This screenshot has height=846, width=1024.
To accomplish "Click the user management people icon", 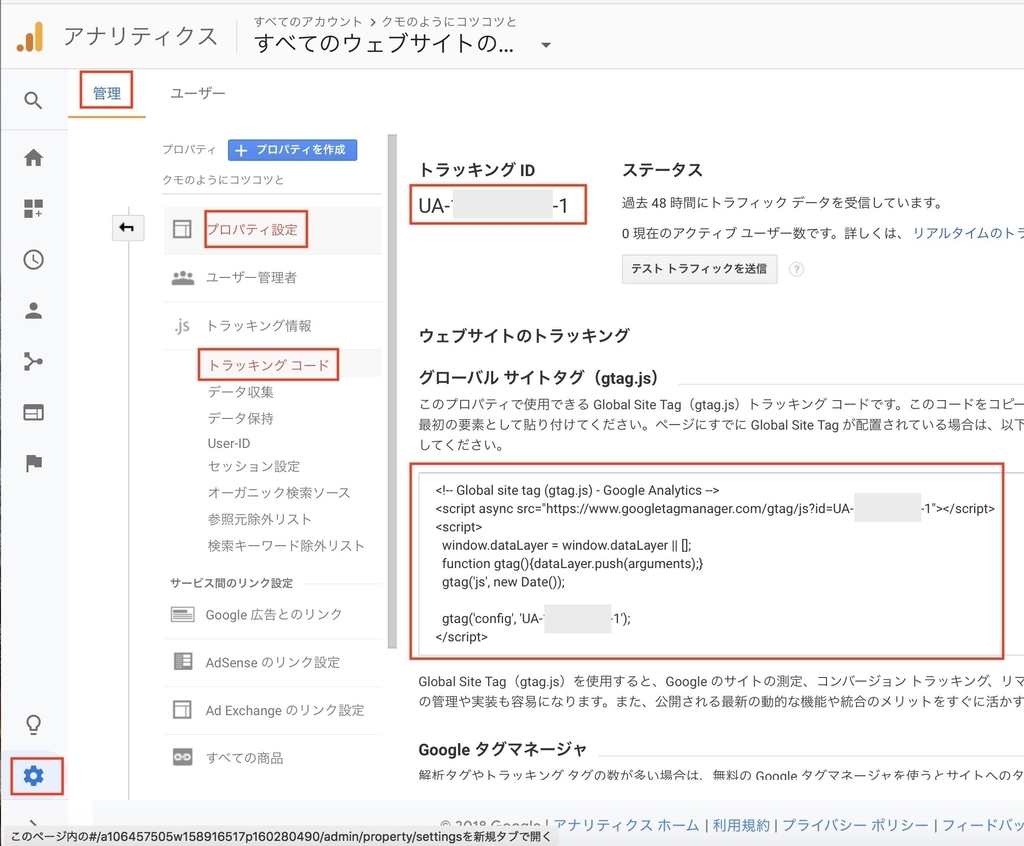I will pos(183,278).
